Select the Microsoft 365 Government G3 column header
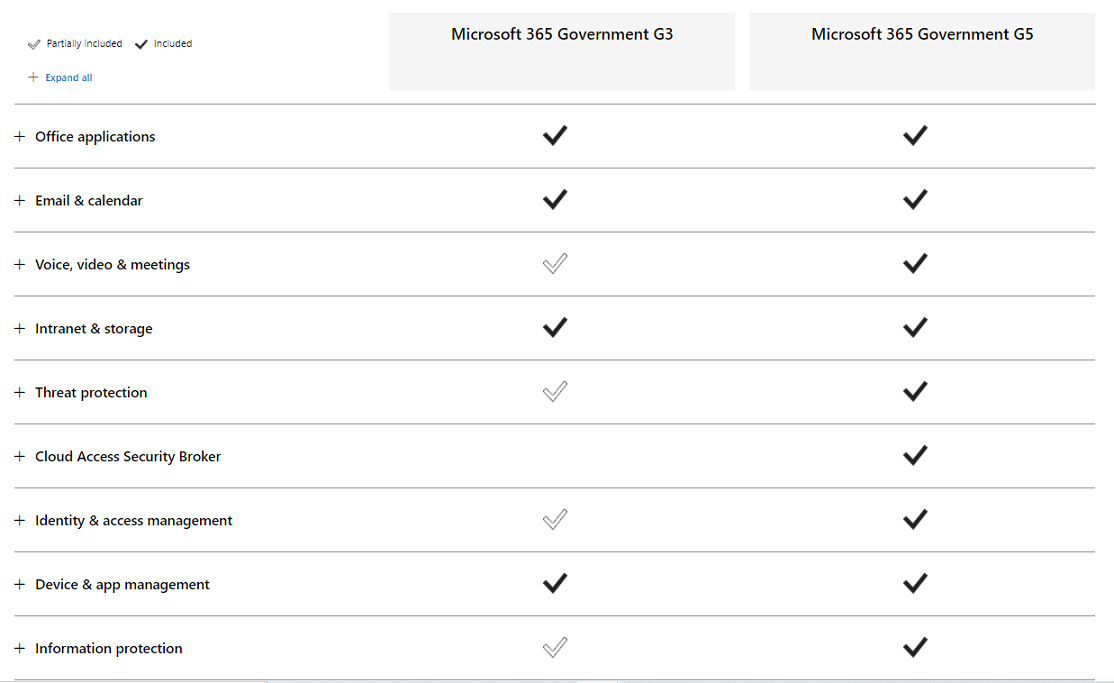 click(x=560, y=33)
